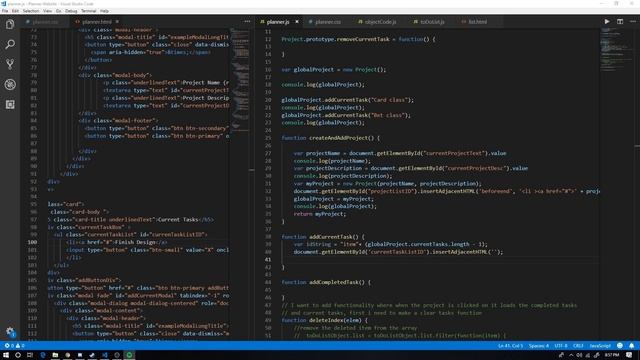This screenshot has width=640, height=360.
Task: Open the Cortana search circle on the taskbar
Action: tap(18, 355)
